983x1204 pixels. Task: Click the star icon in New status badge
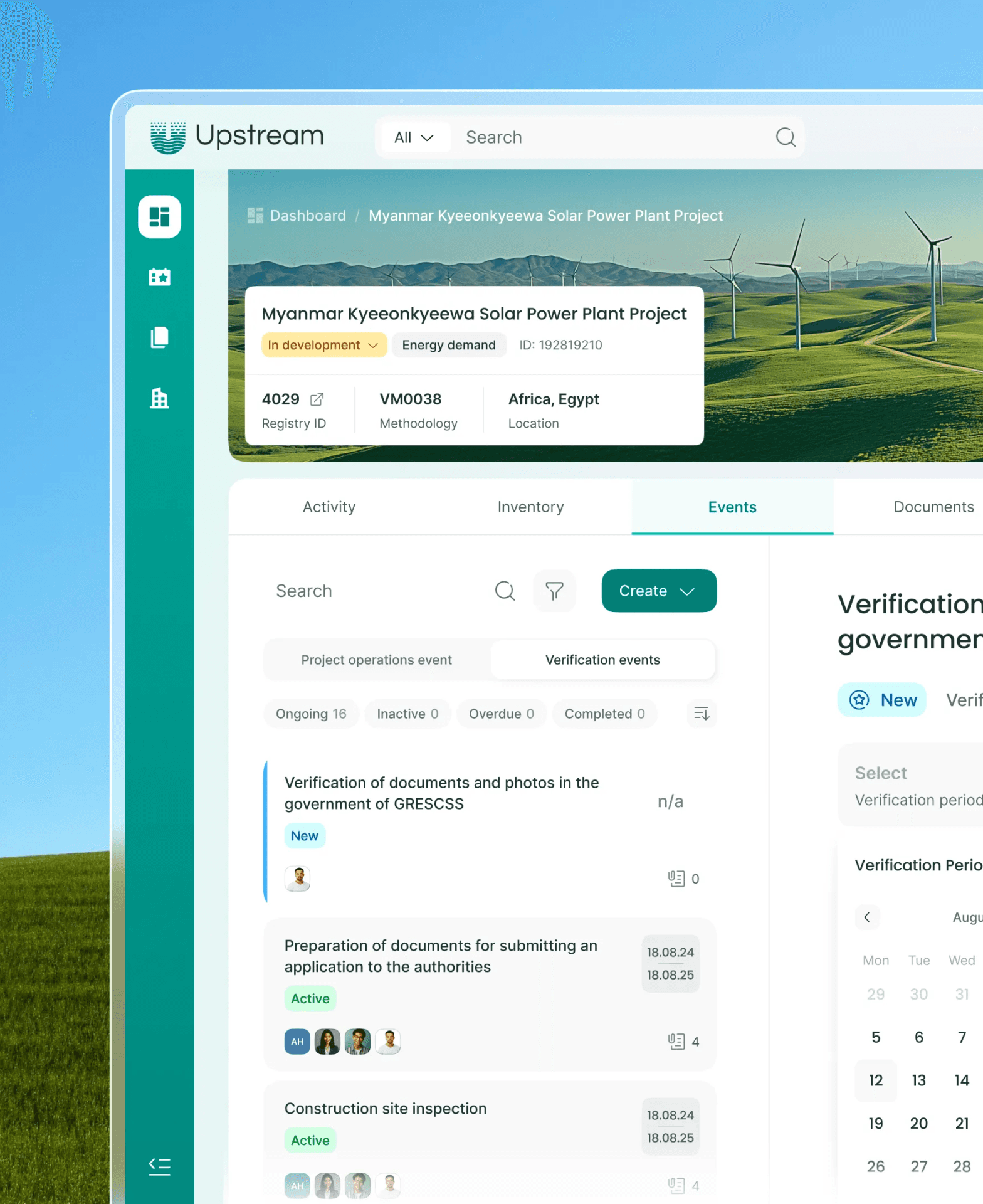click(x=859, y=700)
